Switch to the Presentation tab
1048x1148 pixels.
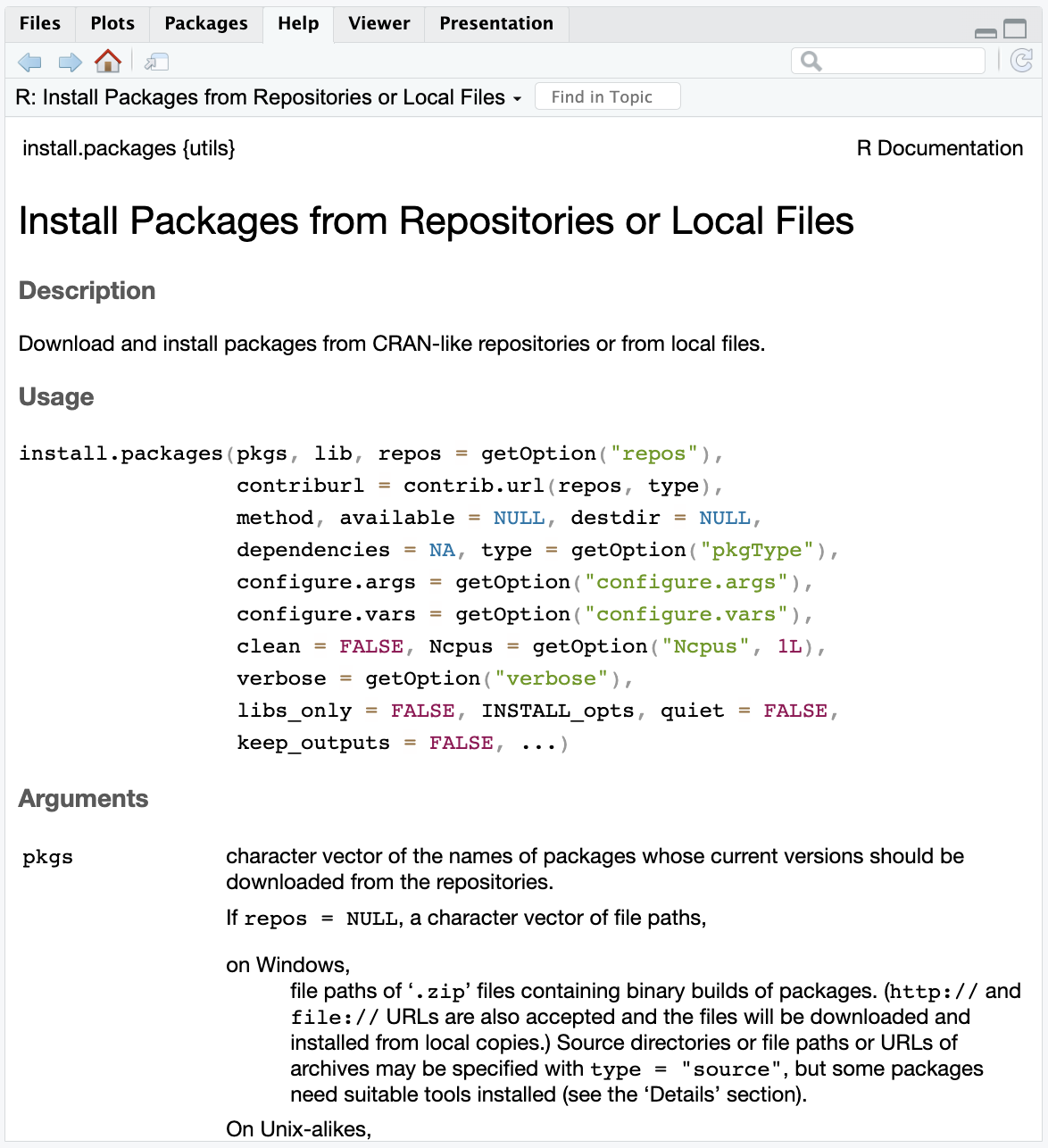point(496,23)
